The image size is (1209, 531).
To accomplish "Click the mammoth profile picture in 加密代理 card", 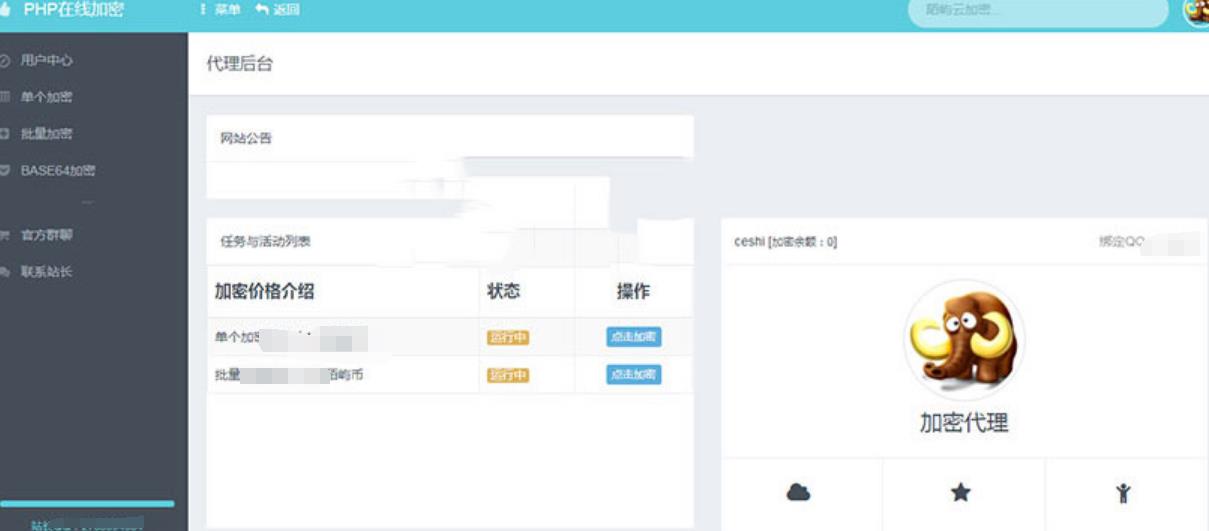I will click(x=963, y=339).
